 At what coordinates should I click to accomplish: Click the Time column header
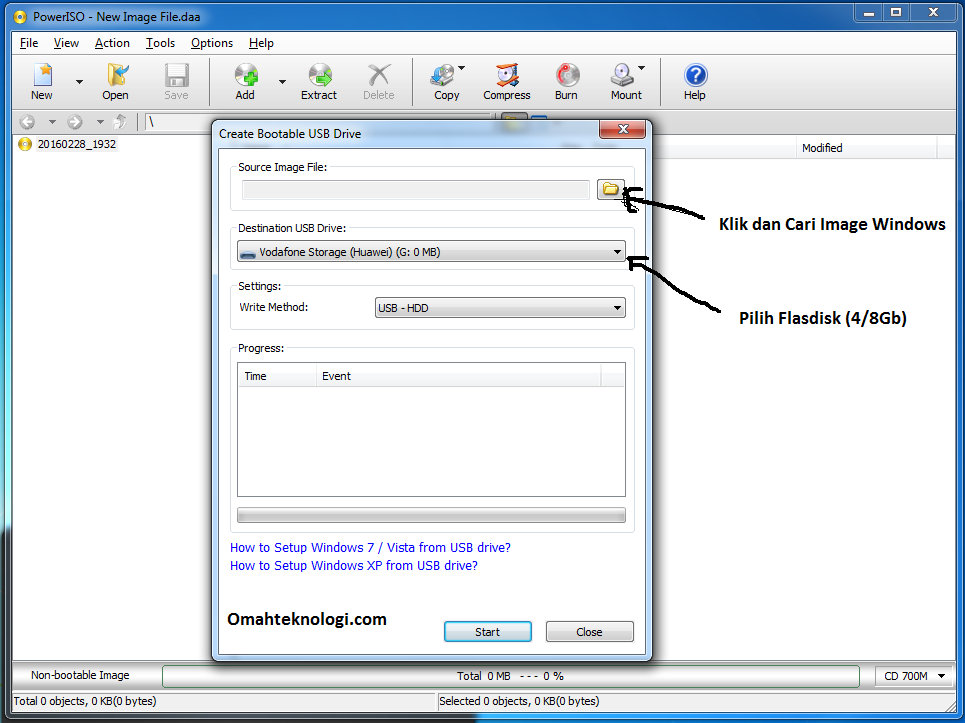tap(277, 376)
